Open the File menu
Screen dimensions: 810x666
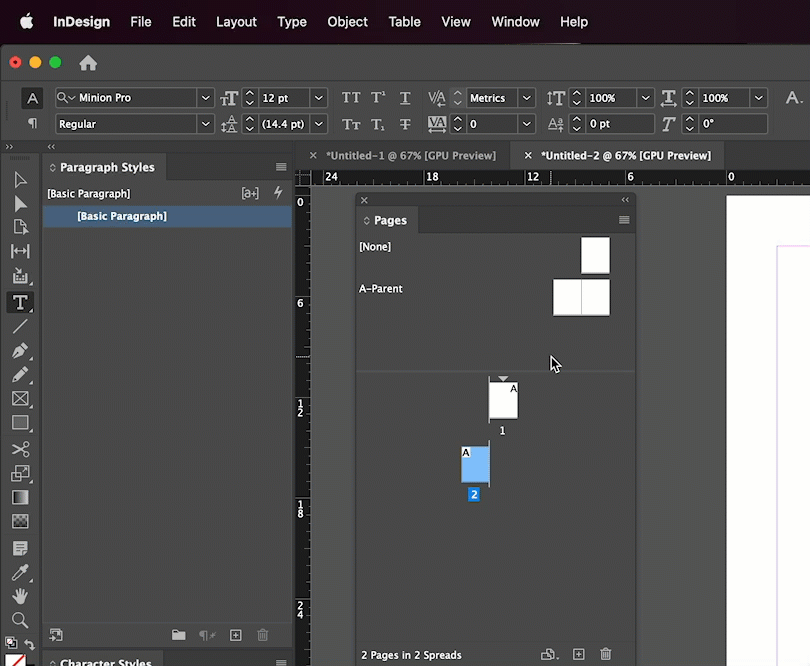pyautogui.click(x=141, y=22)
